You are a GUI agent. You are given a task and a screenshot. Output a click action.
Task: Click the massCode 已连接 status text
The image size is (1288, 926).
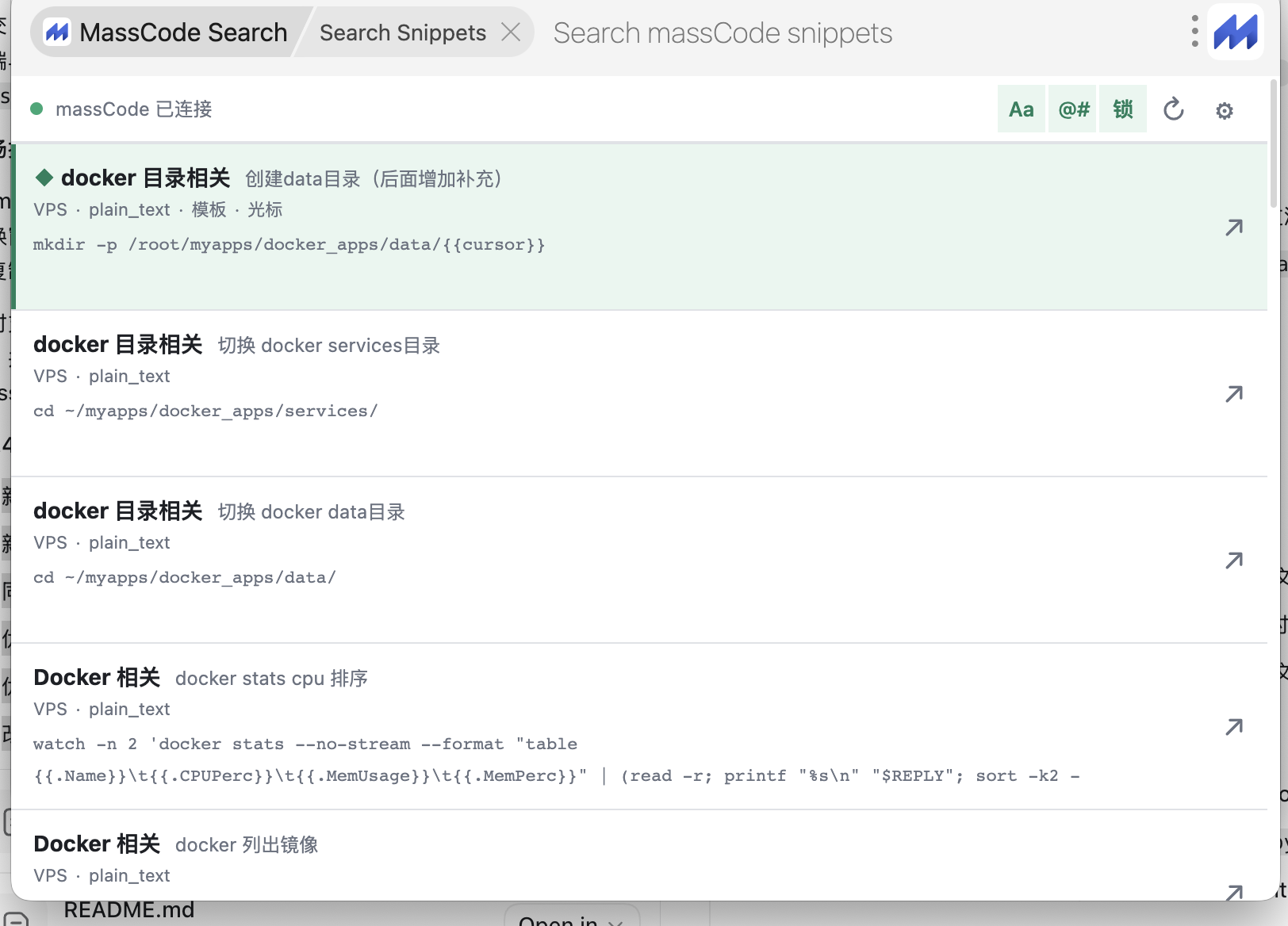click(x=134, y=109)
